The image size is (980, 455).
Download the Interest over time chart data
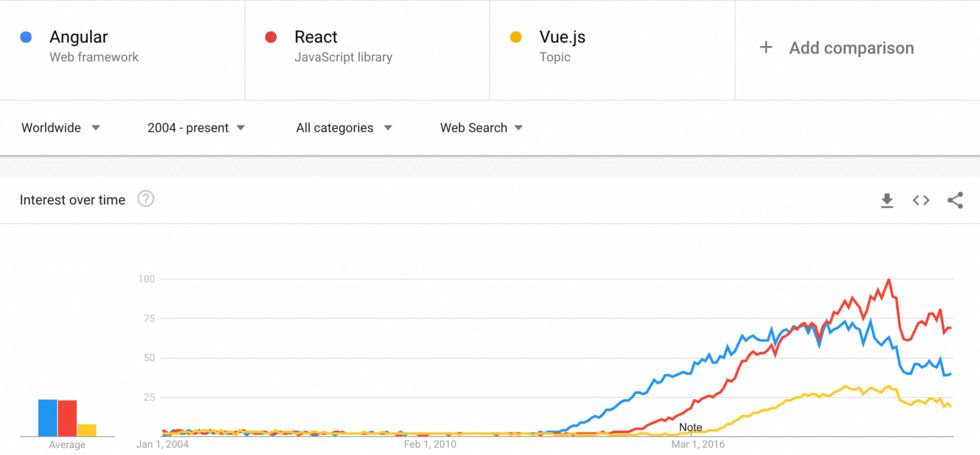tap(887, 200)
